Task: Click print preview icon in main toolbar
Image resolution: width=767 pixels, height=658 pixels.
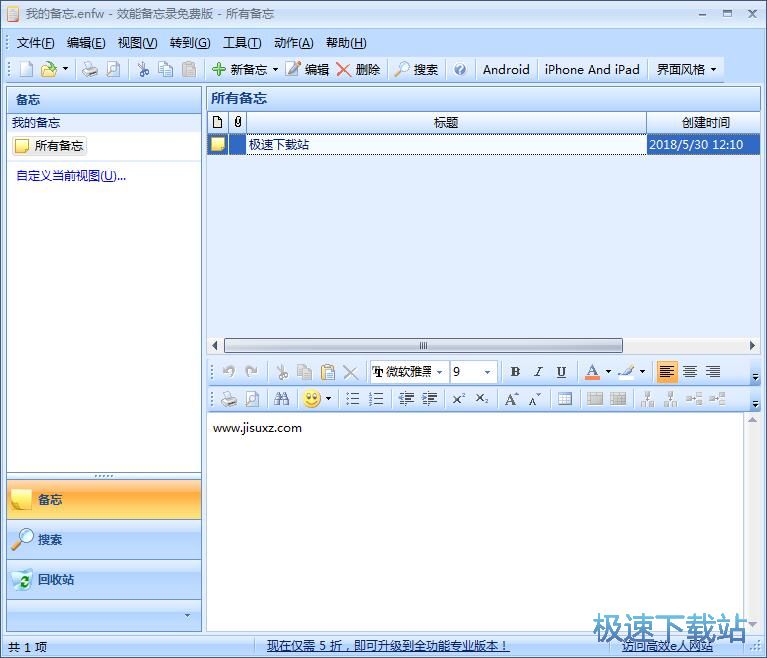Action: pos(113,69)
